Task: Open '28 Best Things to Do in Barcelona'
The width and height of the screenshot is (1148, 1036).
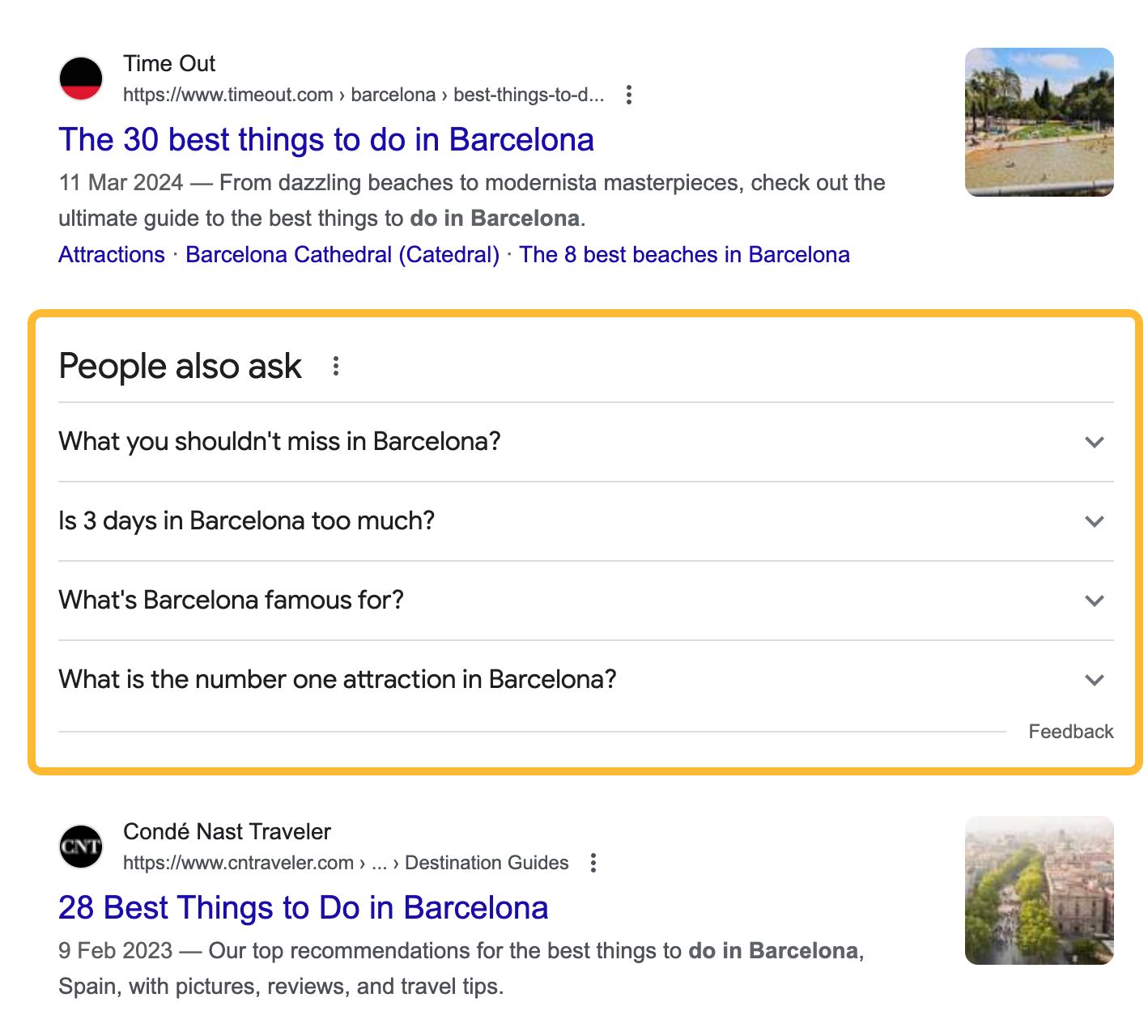Action: (x=304, y=907)
